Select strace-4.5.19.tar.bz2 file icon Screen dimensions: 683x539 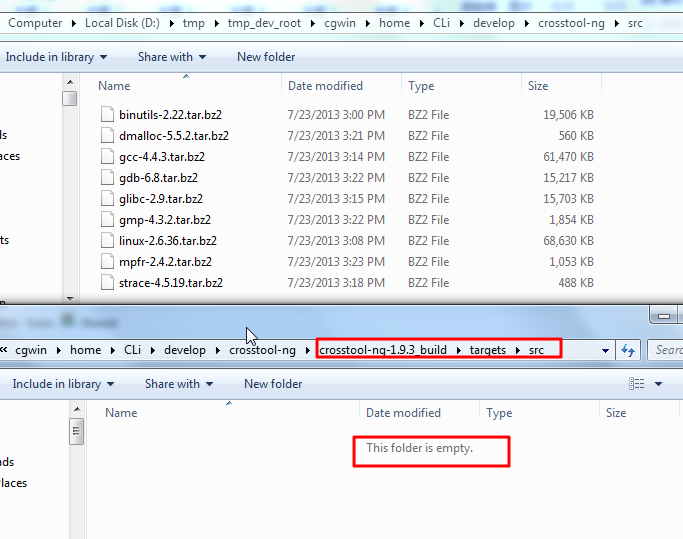click(x=107, y=282)
